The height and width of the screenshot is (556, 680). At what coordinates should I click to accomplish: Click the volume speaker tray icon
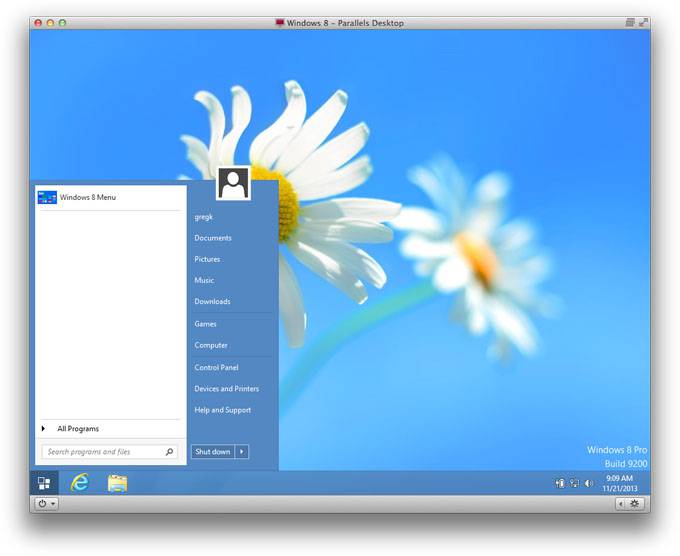point(588,483)
